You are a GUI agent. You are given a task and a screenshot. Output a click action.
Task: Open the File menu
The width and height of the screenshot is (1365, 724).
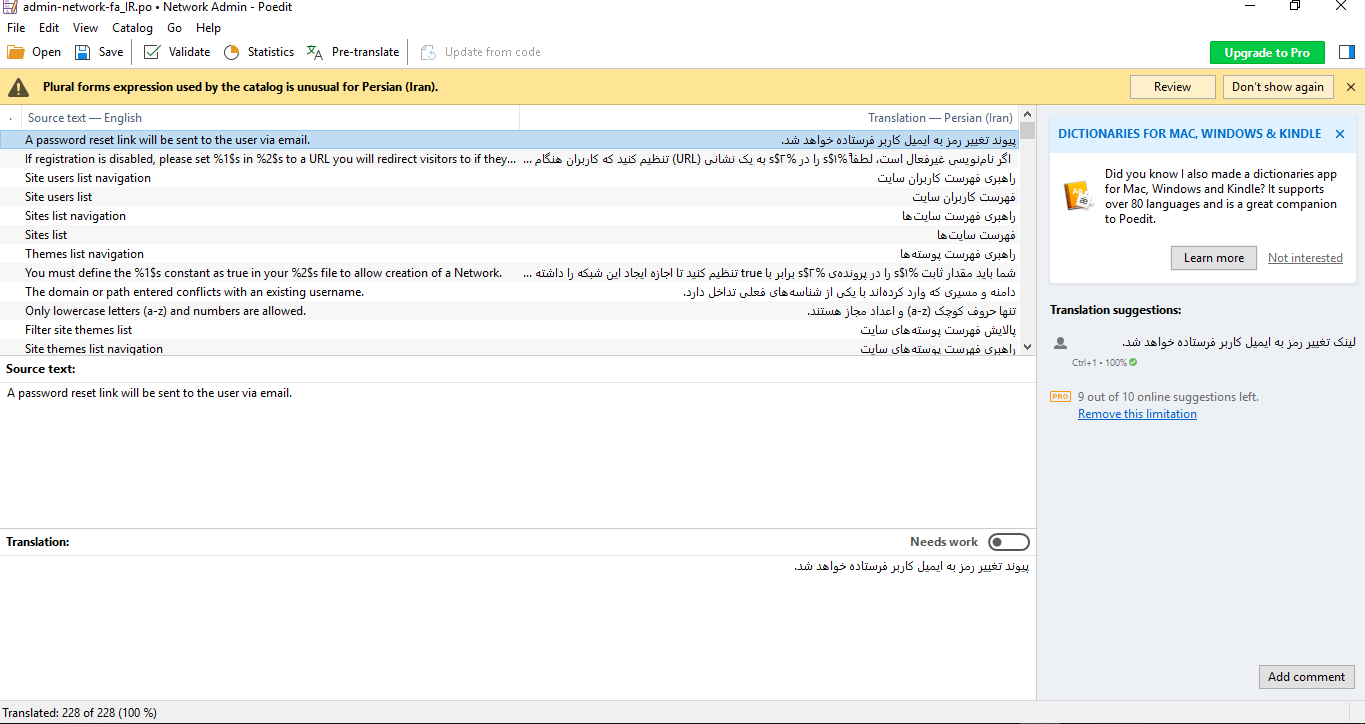tap(16, 28)
